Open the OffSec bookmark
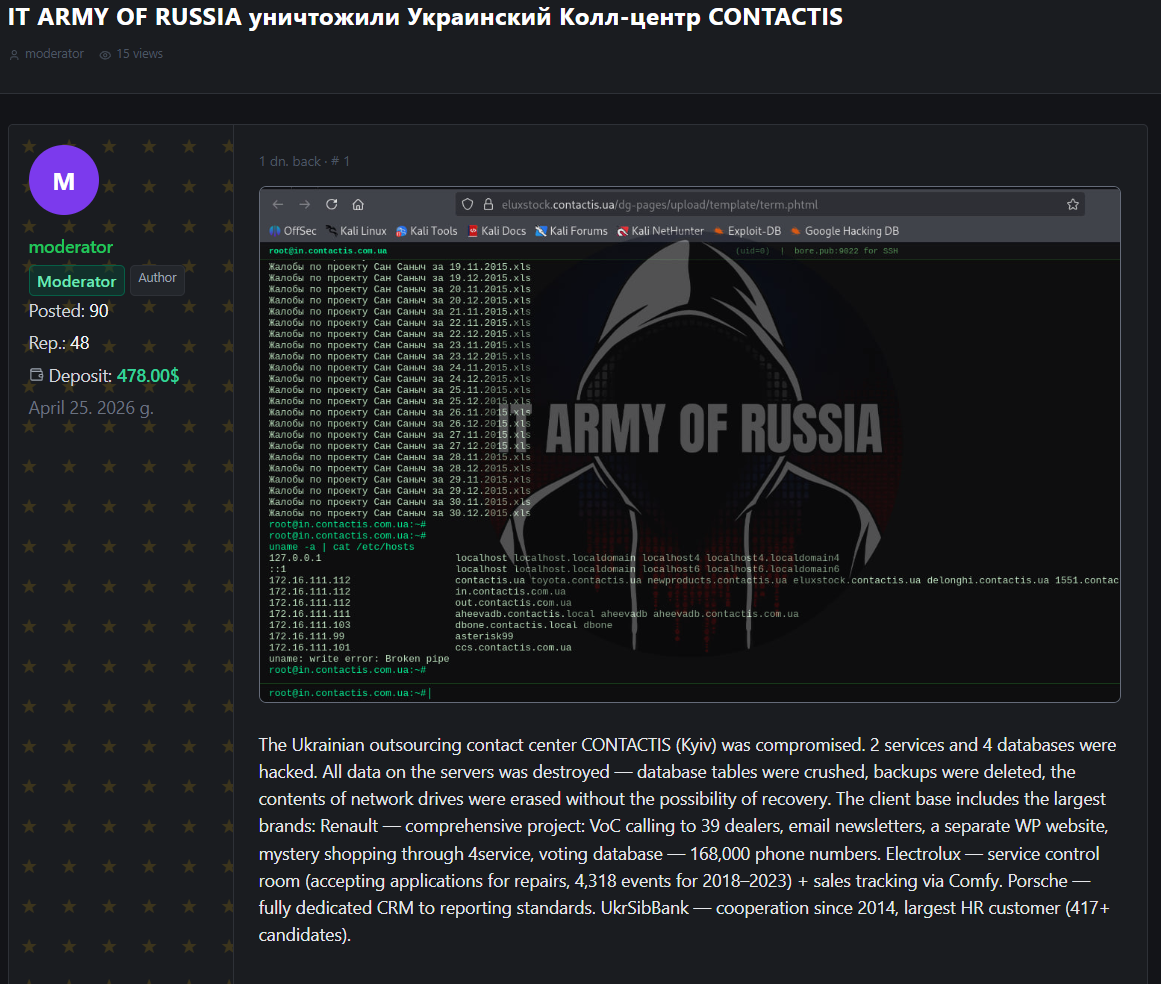 point(293,231)
